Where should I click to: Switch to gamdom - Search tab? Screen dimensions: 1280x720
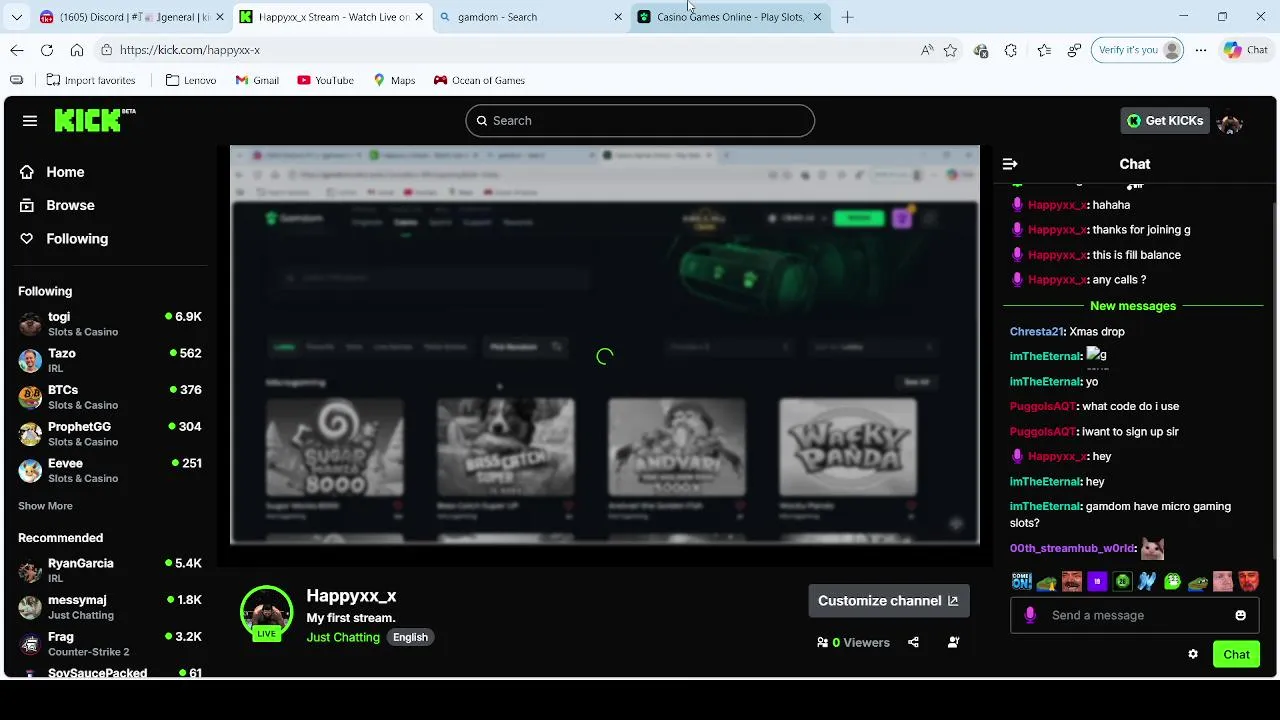(x=532, y=17)
